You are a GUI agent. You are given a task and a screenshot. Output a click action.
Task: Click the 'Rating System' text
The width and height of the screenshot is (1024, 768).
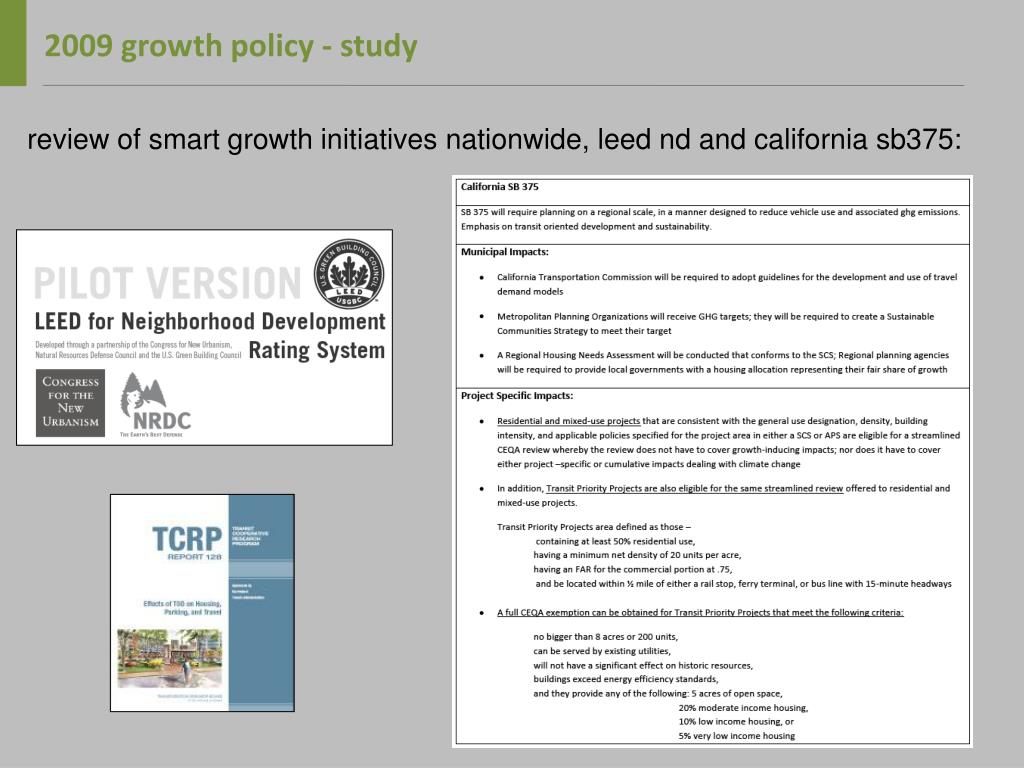pyautogui.click(x=317, y=351)
